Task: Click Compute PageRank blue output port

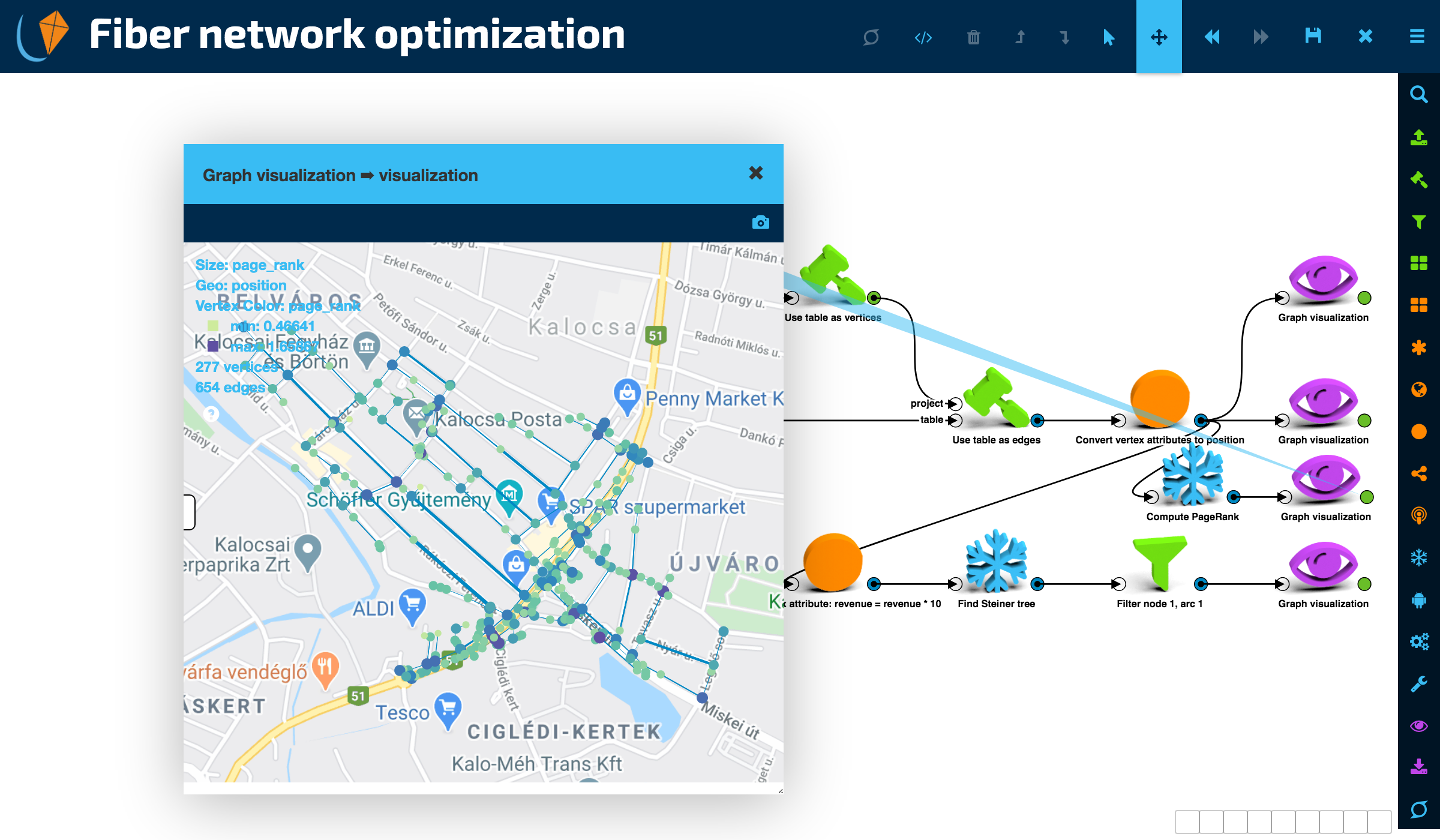Action: coord(1234,497)
